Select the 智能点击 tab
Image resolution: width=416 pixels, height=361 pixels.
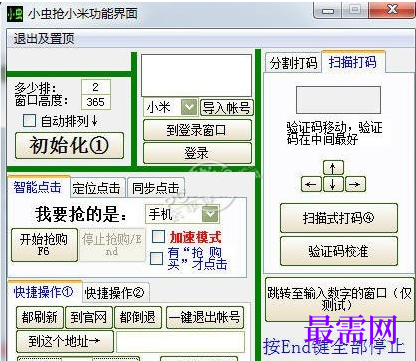tap(38, 187)
